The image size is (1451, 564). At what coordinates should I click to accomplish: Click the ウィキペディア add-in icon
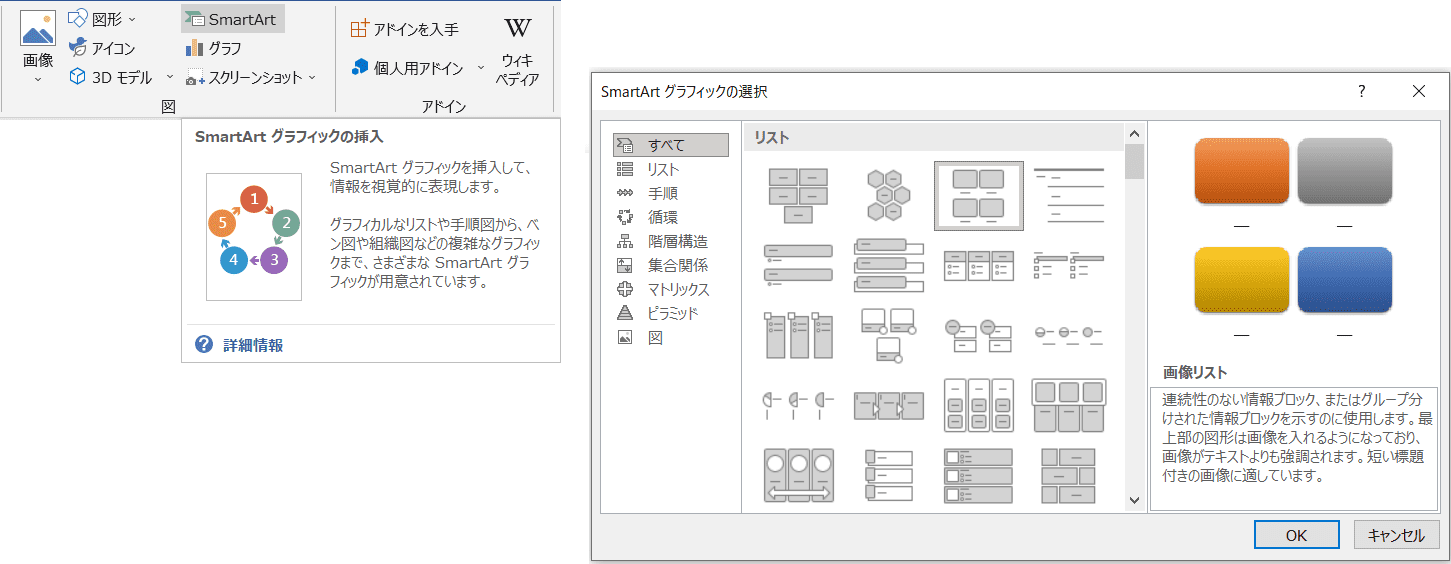(x=519, y=28)
